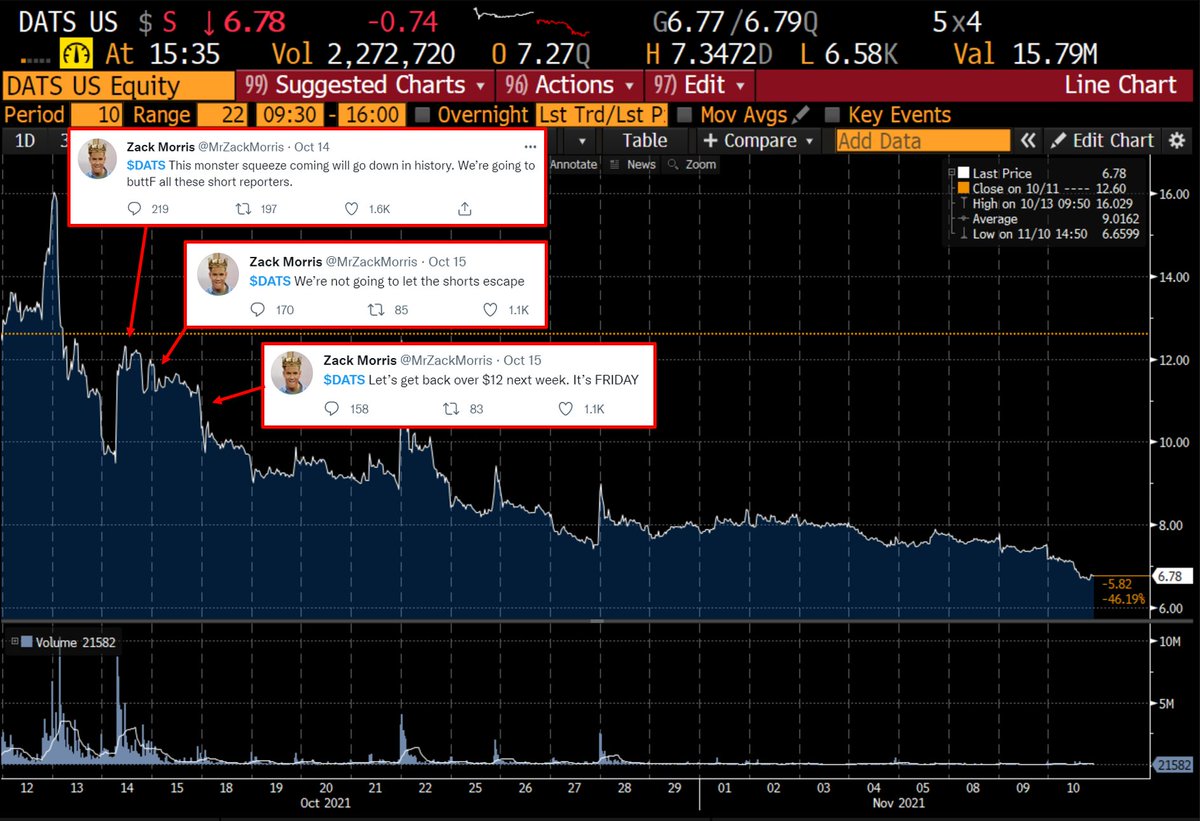Screen dimensions: 1200x821
Task: Click the High marker icon in legend
Action: 964,204
